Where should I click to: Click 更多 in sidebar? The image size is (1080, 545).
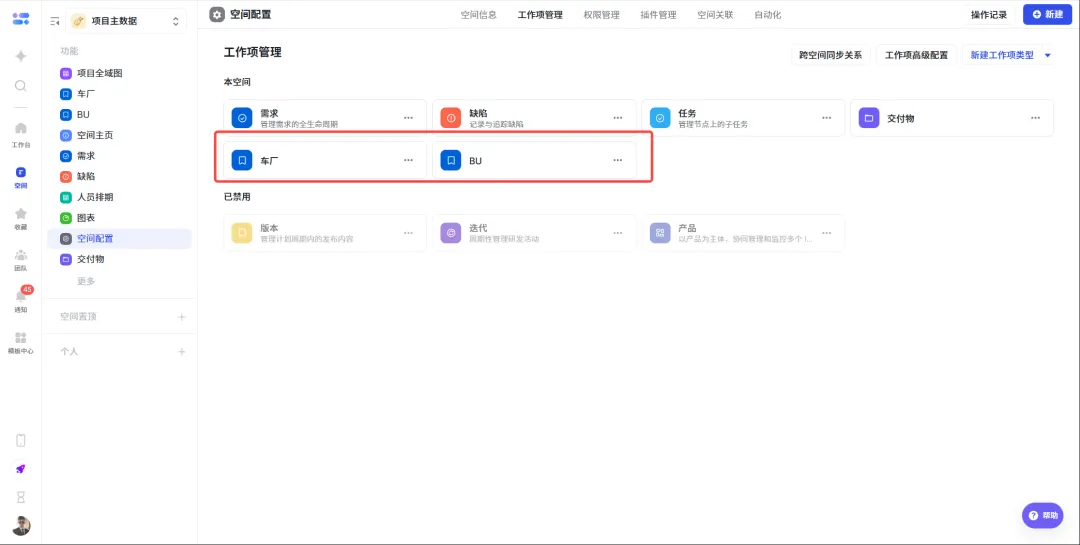pyautogui.click(x=86, y=281)
